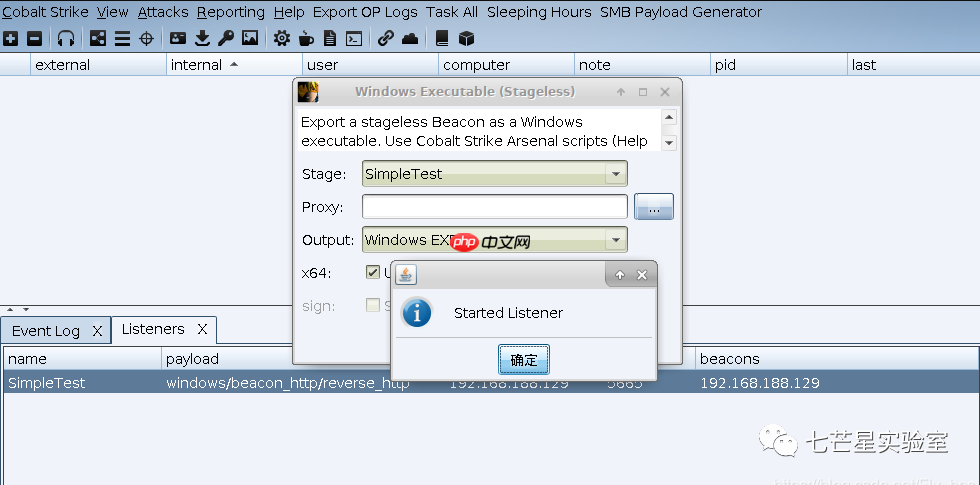Click the cube About icon
Screen dimensions: 980x485
[466, 39]
